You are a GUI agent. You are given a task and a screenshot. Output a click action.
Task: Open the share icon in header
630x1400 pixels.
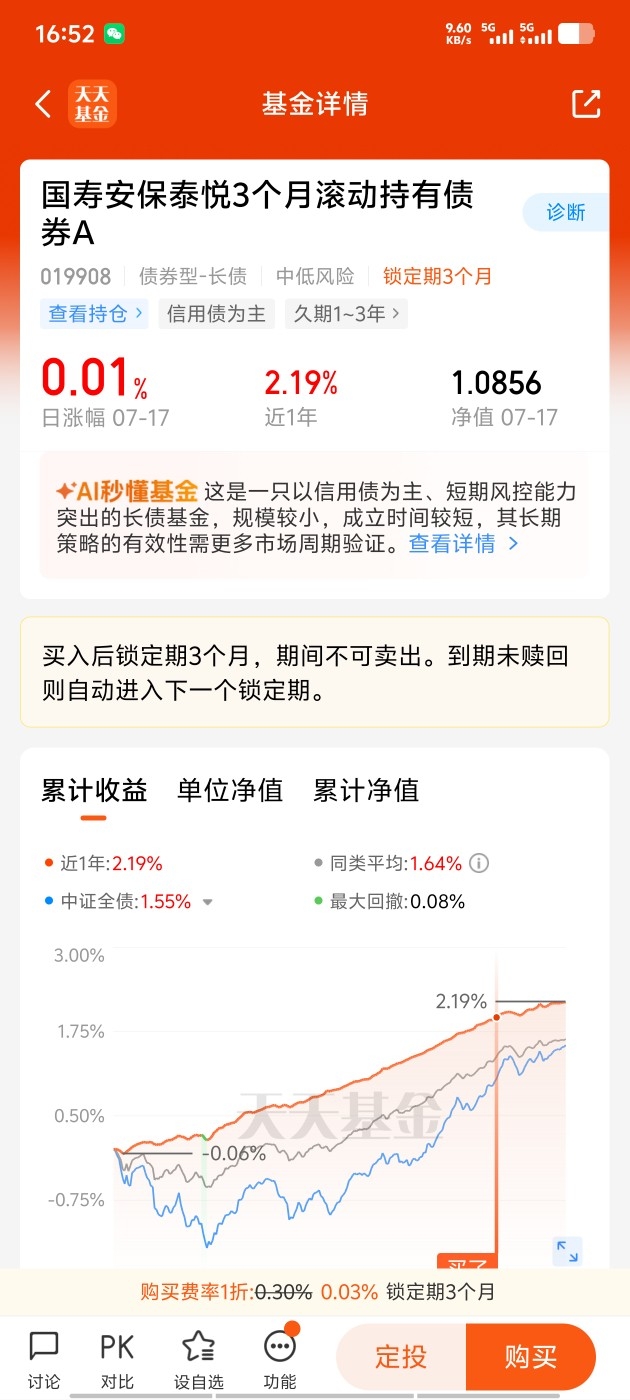point(586,104)
